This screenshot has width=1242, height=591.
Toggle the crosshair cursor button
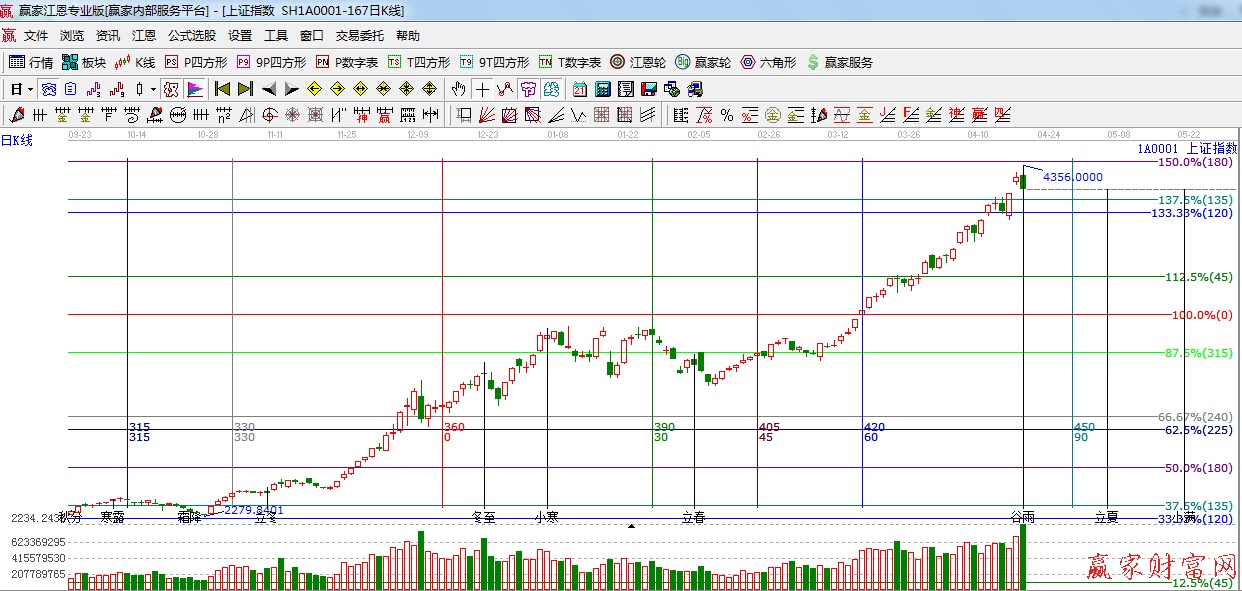[483, 89]
